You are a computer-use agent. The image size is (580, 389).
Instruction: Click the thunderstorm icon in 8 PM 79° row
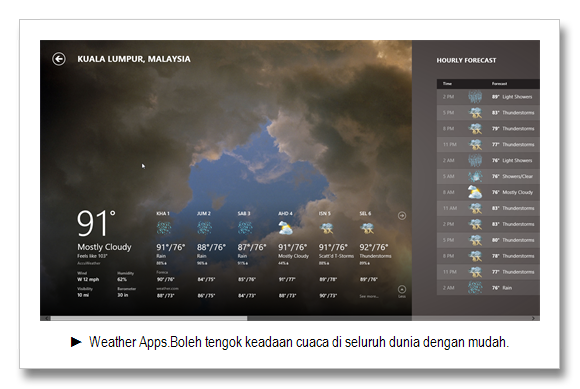475,128
